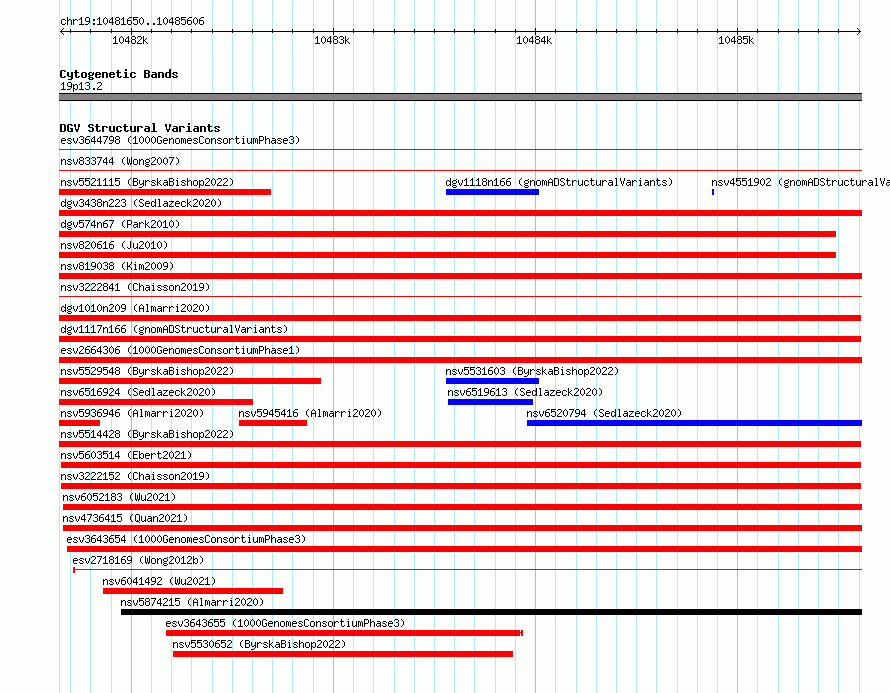Select the 19p13.2 cytogenetic band bar
Viewport: 890px width, 693px height.
coord(460,97)
